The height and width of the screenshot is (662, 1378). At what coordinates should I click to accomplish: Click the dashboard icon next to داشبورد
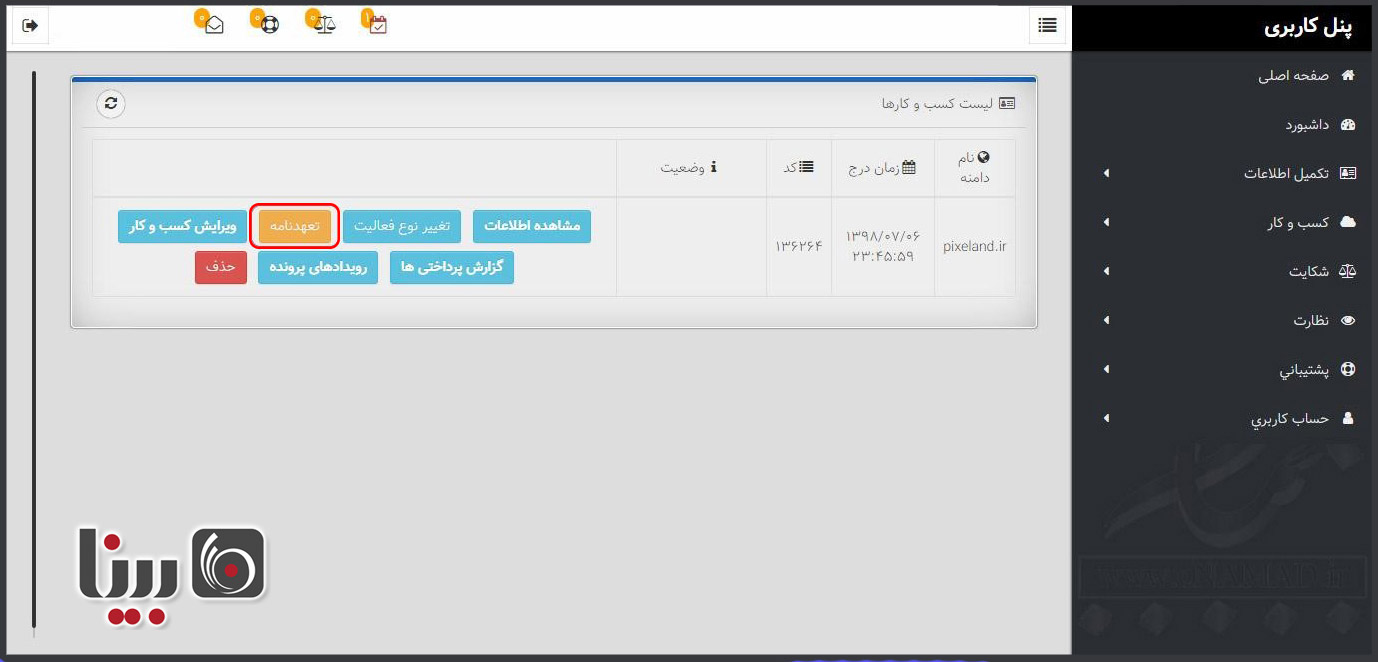(x=1347, y=124)
